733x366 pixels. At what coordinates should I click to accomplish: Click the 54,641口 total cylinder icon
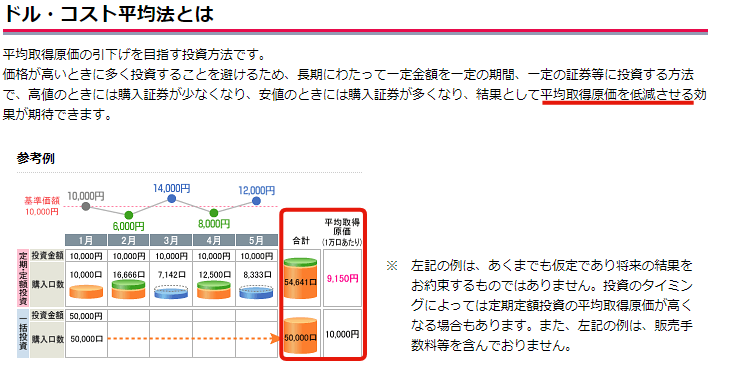(302, 278)
